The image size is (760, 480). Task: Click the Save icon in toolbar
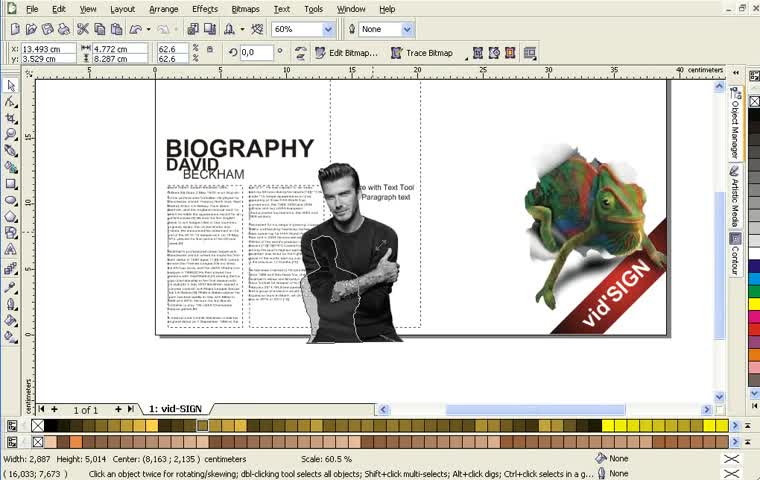pos(48,29)
